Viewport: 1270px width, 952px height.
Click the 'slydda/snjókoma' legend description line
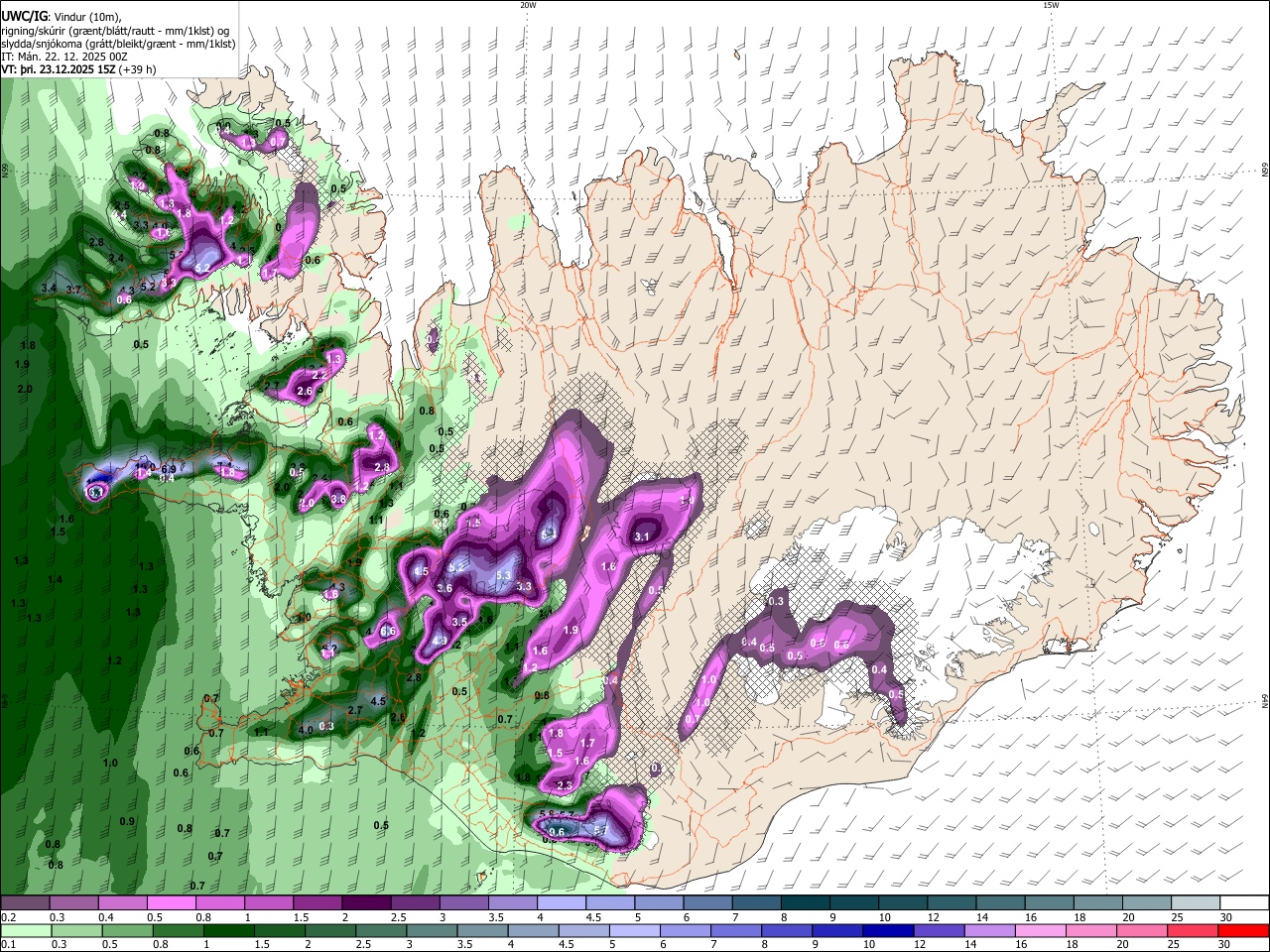click(118, 44)
